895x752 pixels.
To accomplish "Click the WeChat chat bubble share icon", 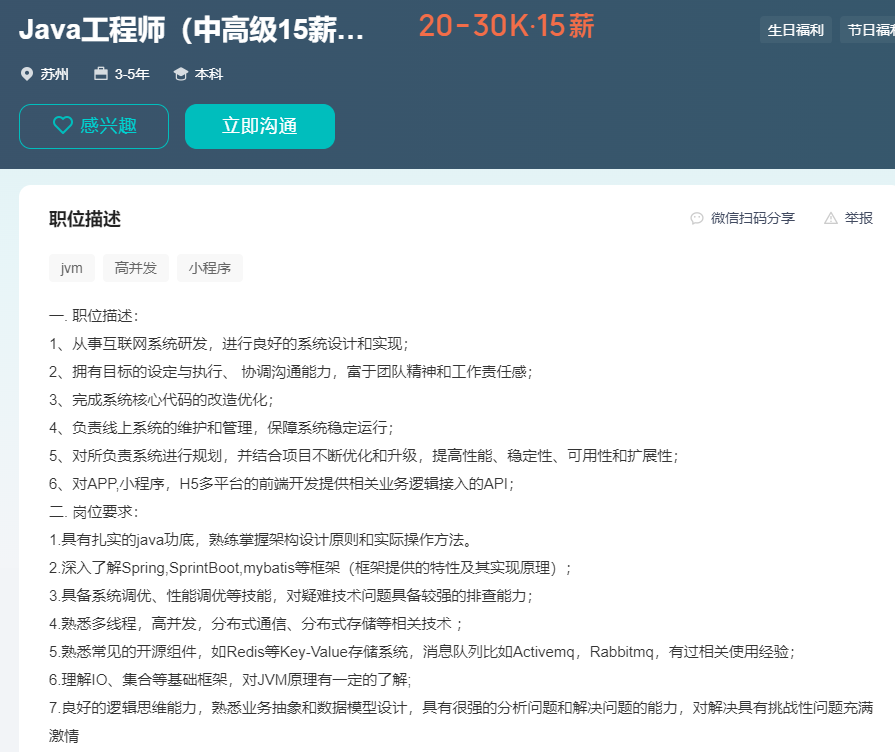I will [697, 218].
